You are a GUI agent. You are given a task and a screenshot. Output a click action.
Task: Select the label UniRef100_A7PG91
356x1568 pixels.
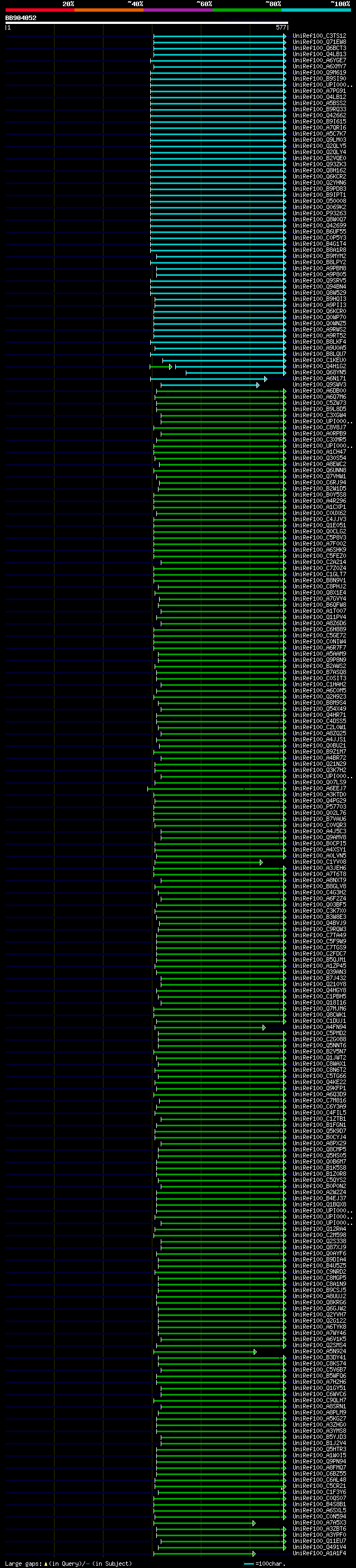tap(319, 91)
